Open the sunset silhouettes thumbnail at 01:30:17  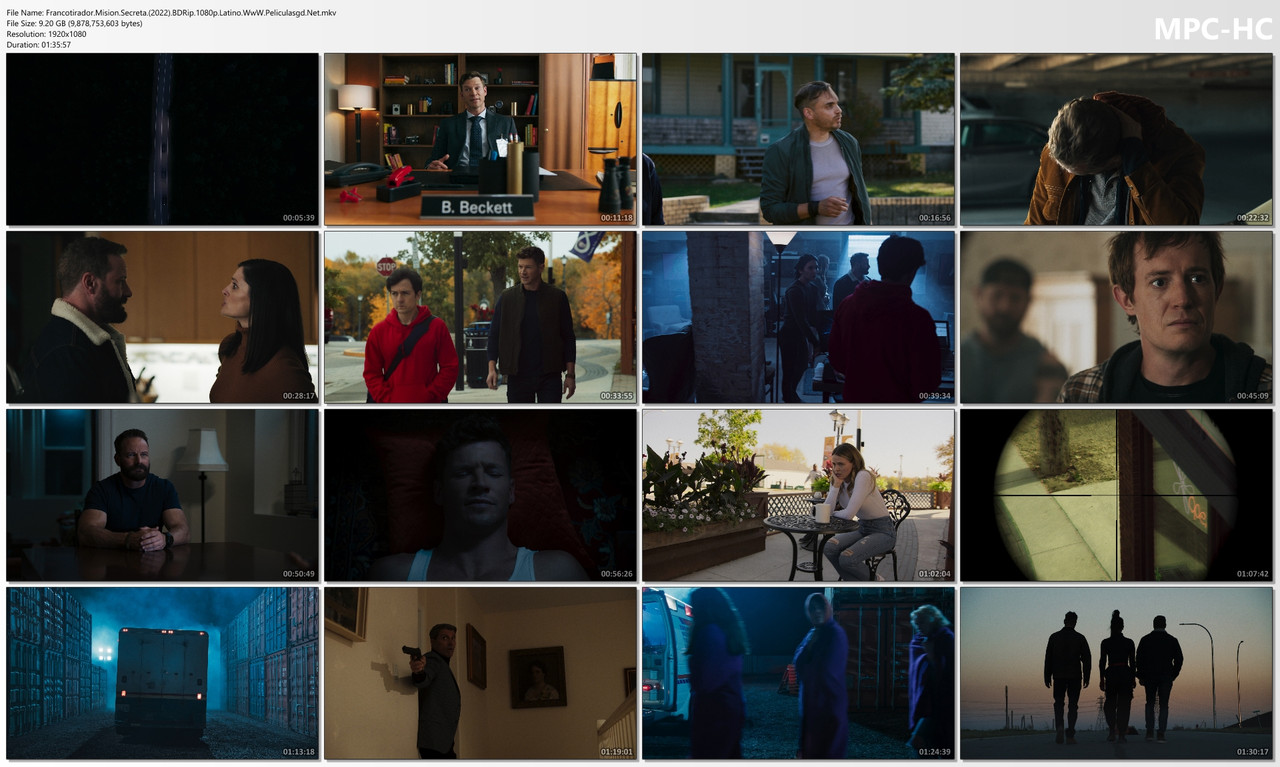click(1116, 673)
